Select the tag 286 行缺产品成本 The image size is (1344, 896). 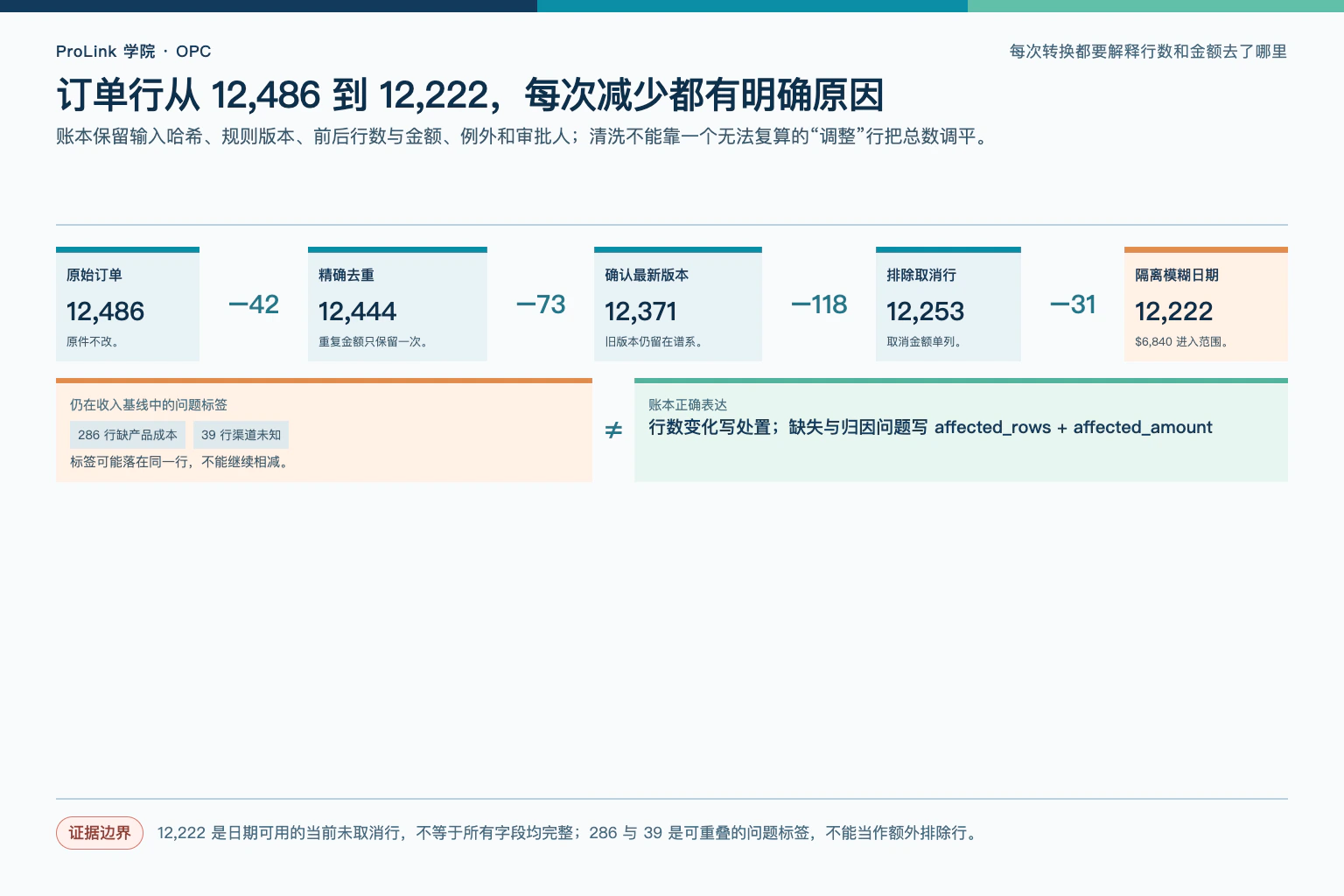[128, 435]
